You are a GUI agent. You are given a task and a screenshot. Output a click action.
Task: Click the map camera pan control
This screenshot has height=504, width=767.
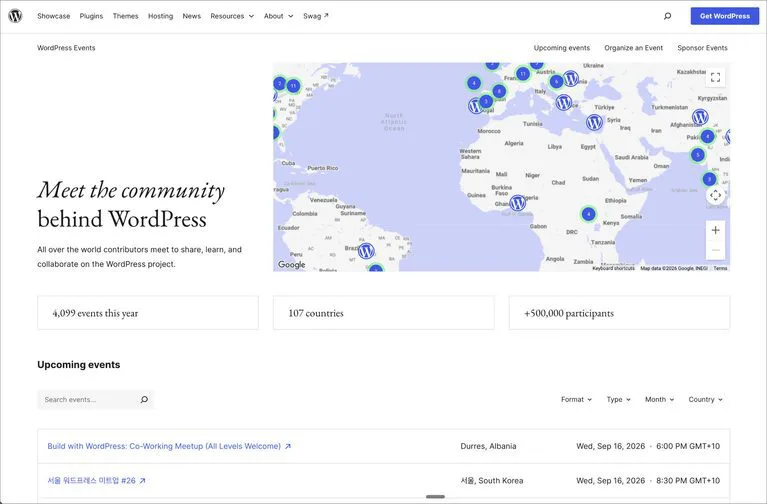(x=715, y=195)
